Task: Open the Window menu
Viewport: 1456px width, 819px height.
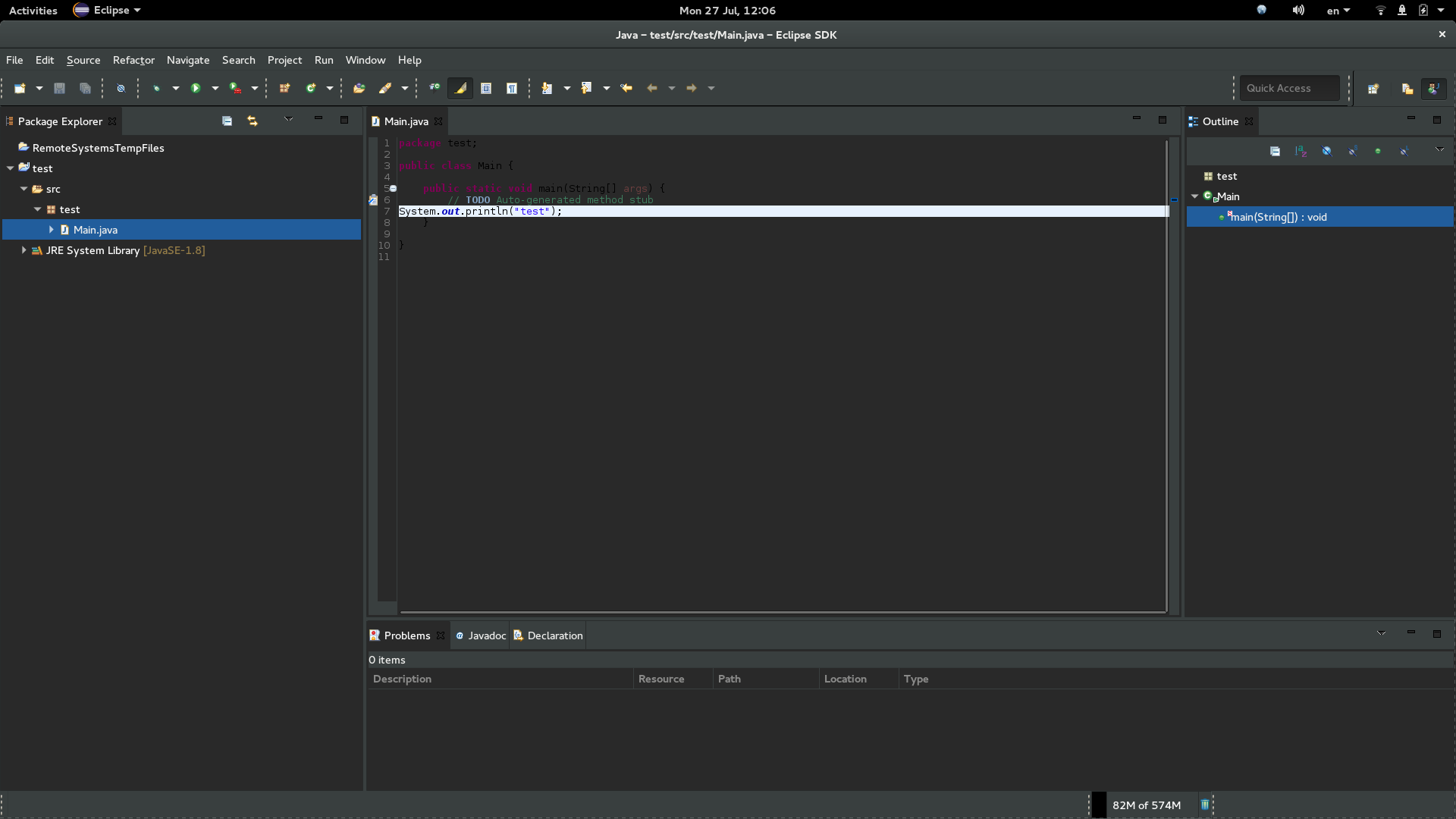Action: (x=366, y=60)
